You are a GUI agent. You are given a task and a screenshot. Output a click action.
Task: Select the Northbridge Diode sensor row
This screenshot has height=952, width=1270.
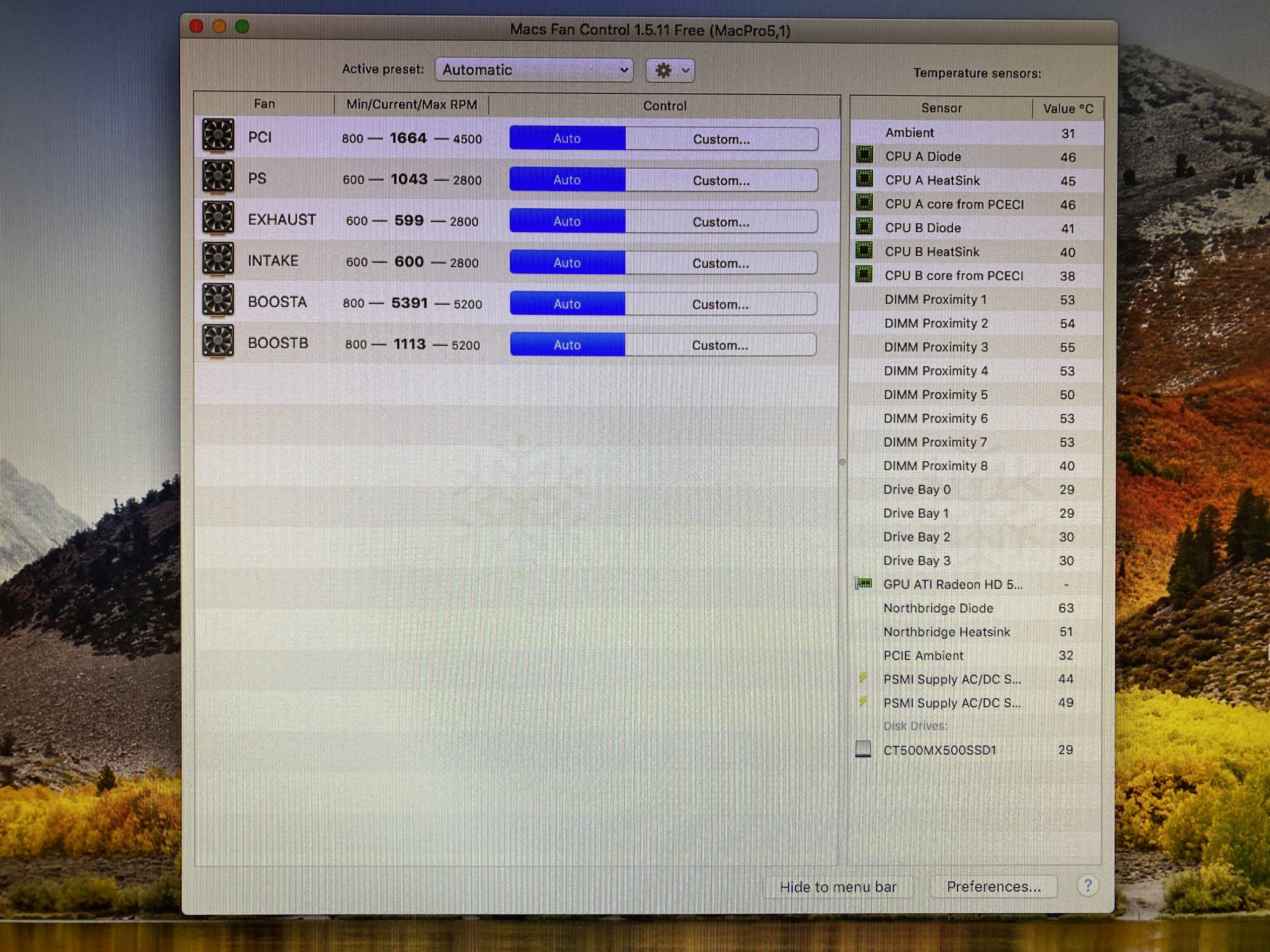point(975,608)
